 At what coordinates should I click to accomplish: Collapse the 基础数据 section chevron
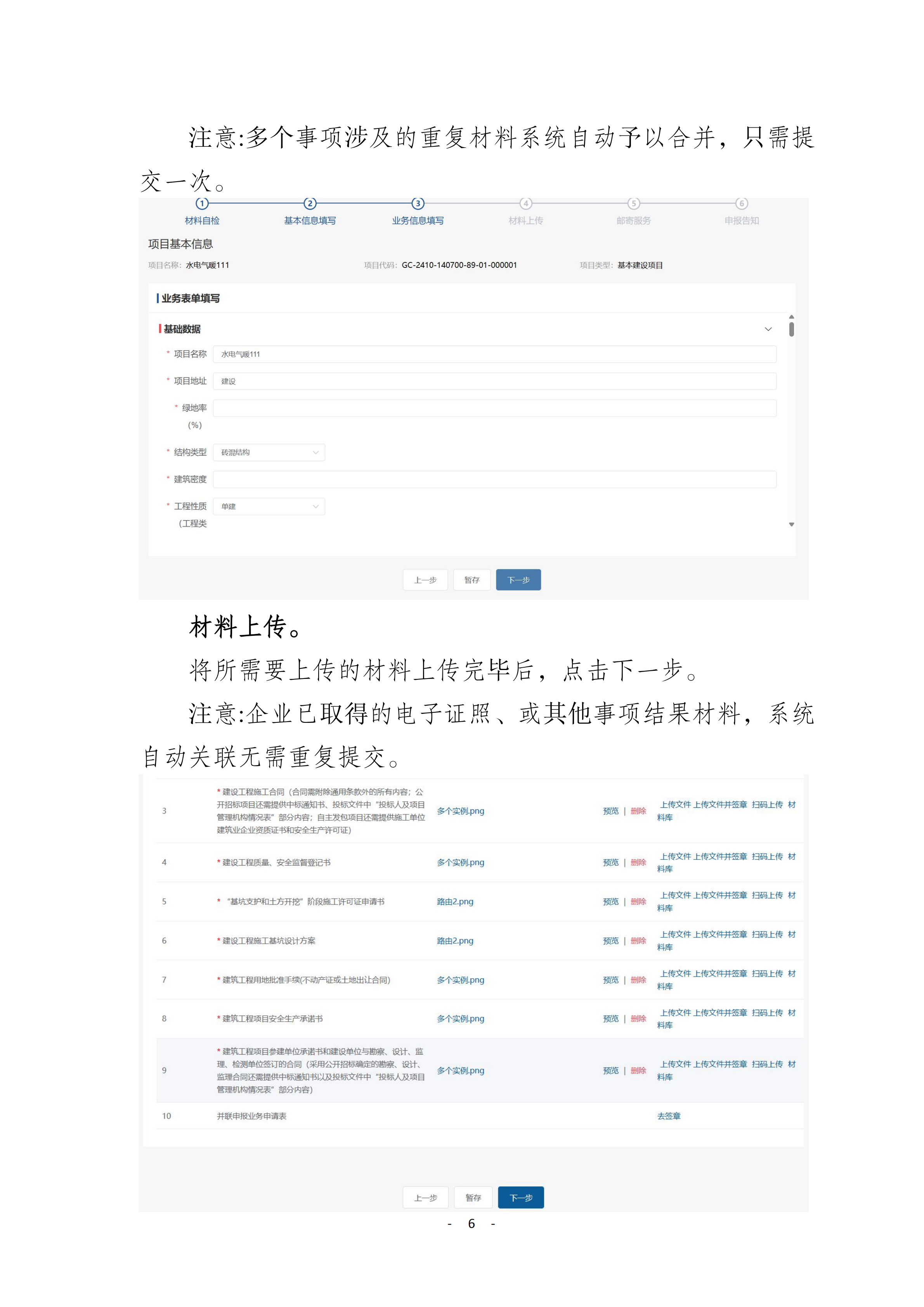[x=768, y=329]
